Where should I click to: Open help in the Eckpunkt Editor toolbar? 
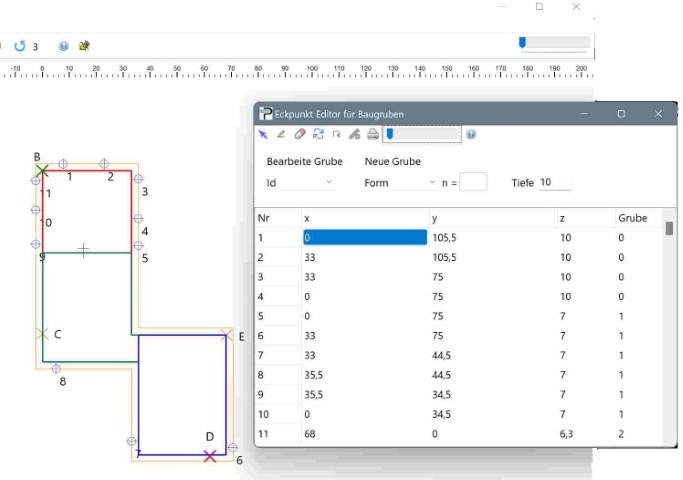pyautogui.click(x=470, y=134)
